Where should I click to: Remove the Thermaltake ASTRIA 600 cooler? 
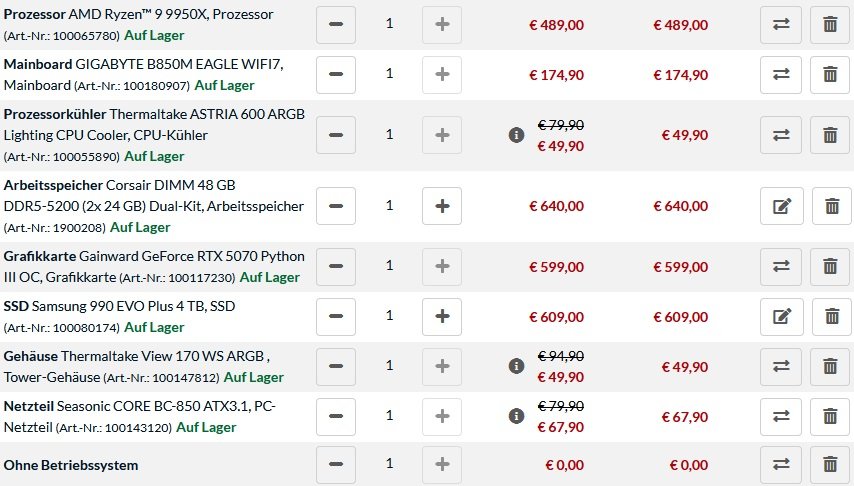830,135
